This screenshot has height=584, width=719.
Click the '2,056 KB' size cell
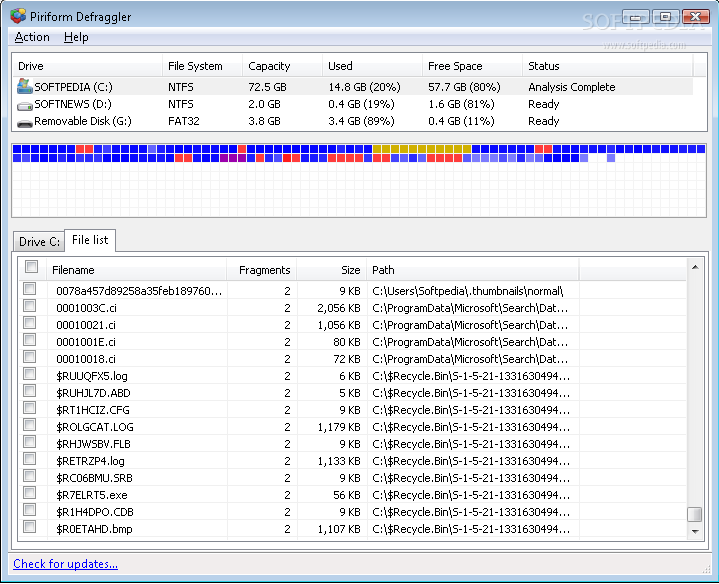pos(338,308)
